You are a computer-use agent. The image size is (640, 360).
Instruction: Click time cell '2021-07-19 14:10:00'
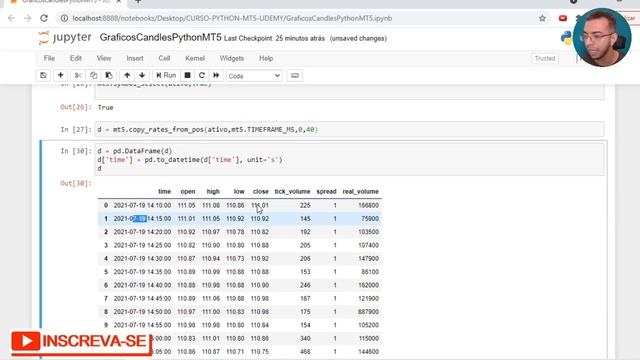pyautogui.click(x=142, y=205)
